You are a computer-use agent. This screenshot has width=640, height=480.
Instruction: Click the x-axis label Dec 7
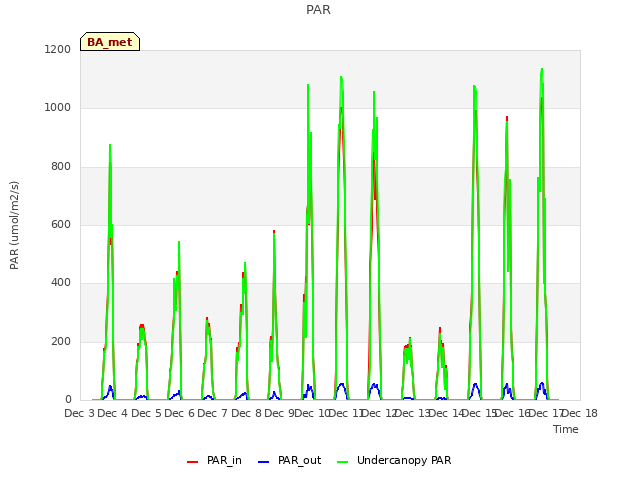[213, 413]
